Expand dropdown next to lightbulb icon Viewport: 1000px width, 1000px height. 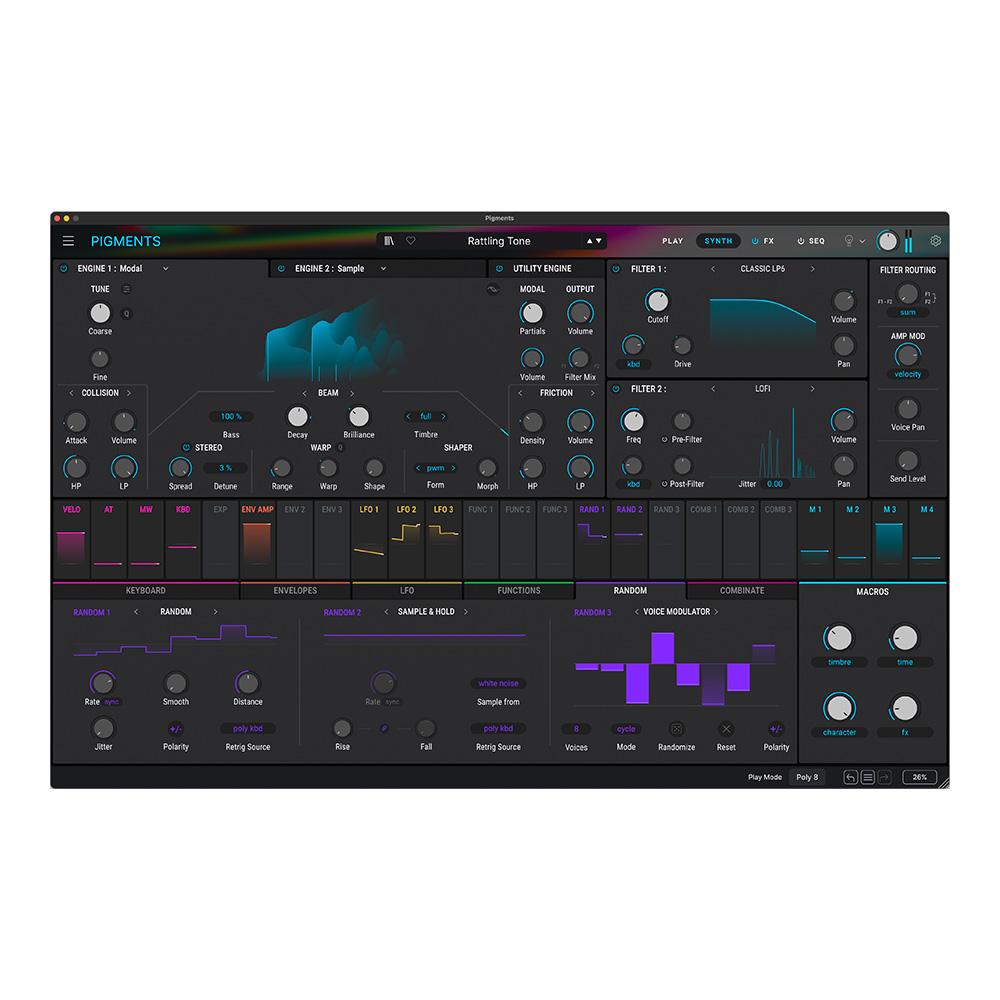click(x=862, y=241)
